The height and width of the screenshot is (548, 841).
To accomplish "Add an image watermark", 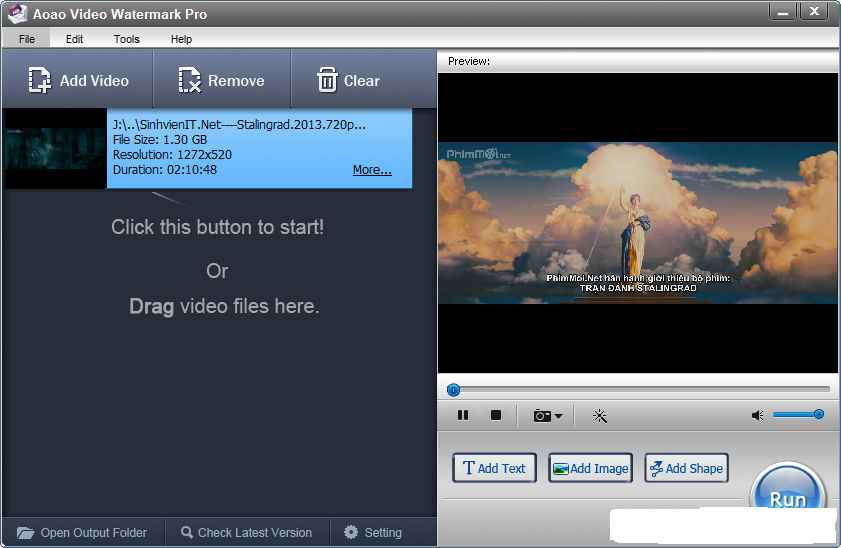I will point(590,468).
